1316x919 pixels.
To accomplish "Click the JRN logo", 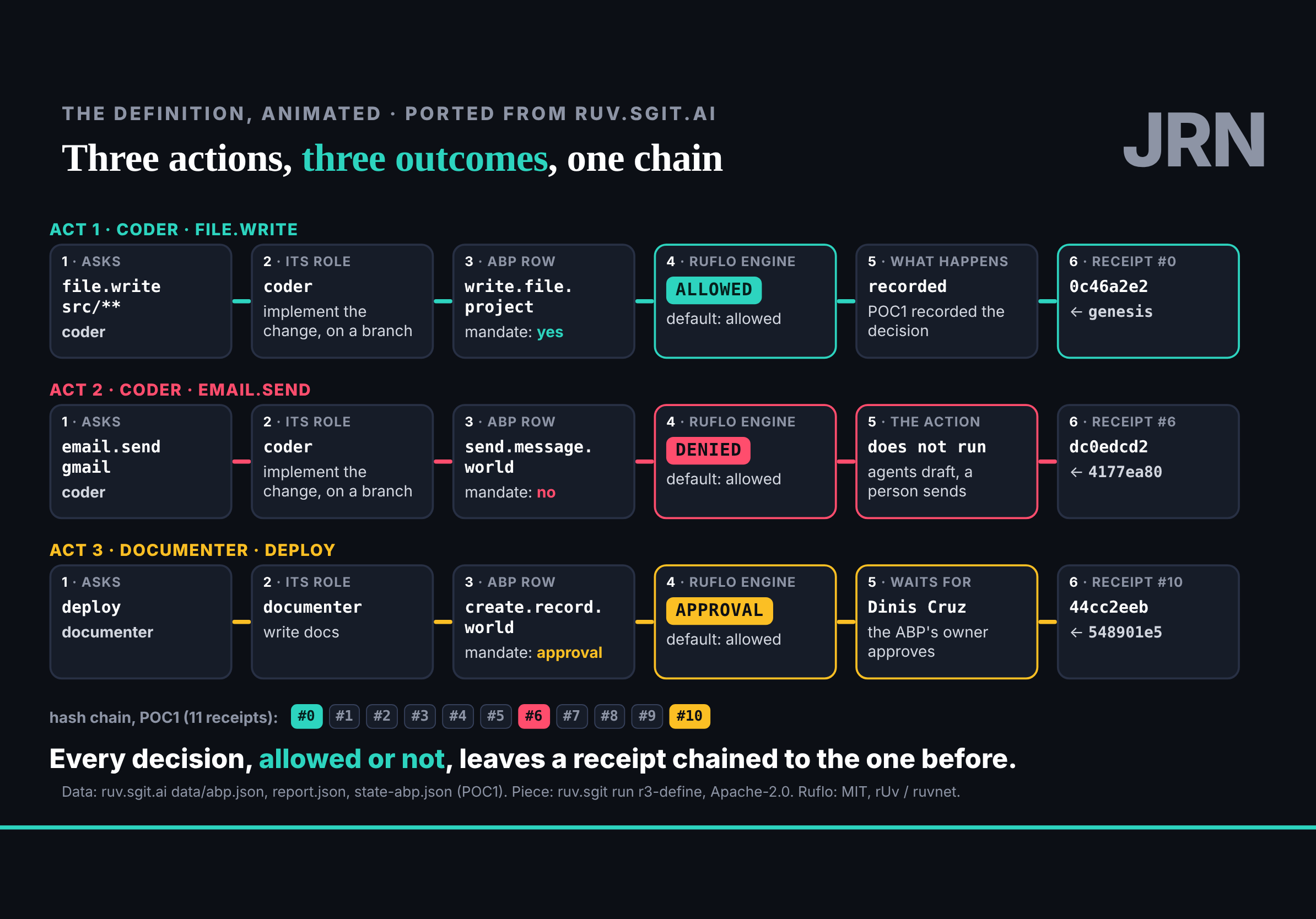I will tap(1193, 140).
